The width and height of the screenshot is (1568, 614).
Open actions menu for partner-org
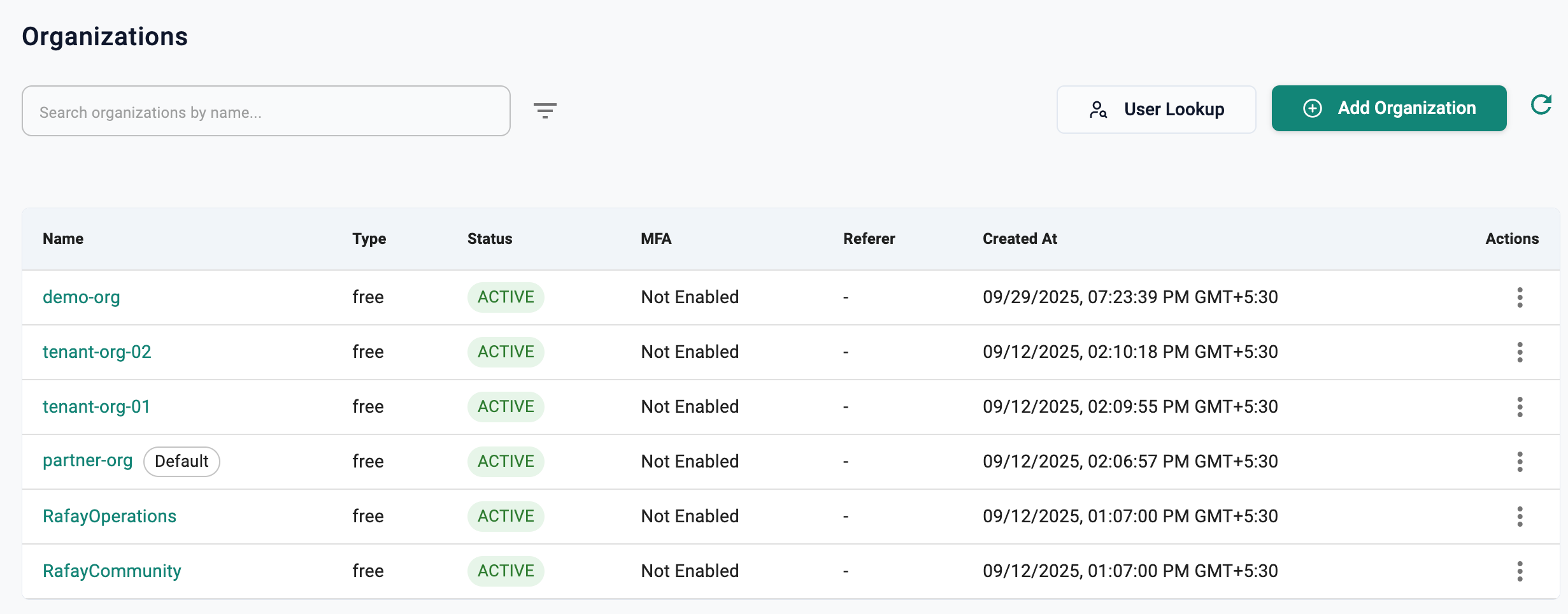[x=1520, y=462]
